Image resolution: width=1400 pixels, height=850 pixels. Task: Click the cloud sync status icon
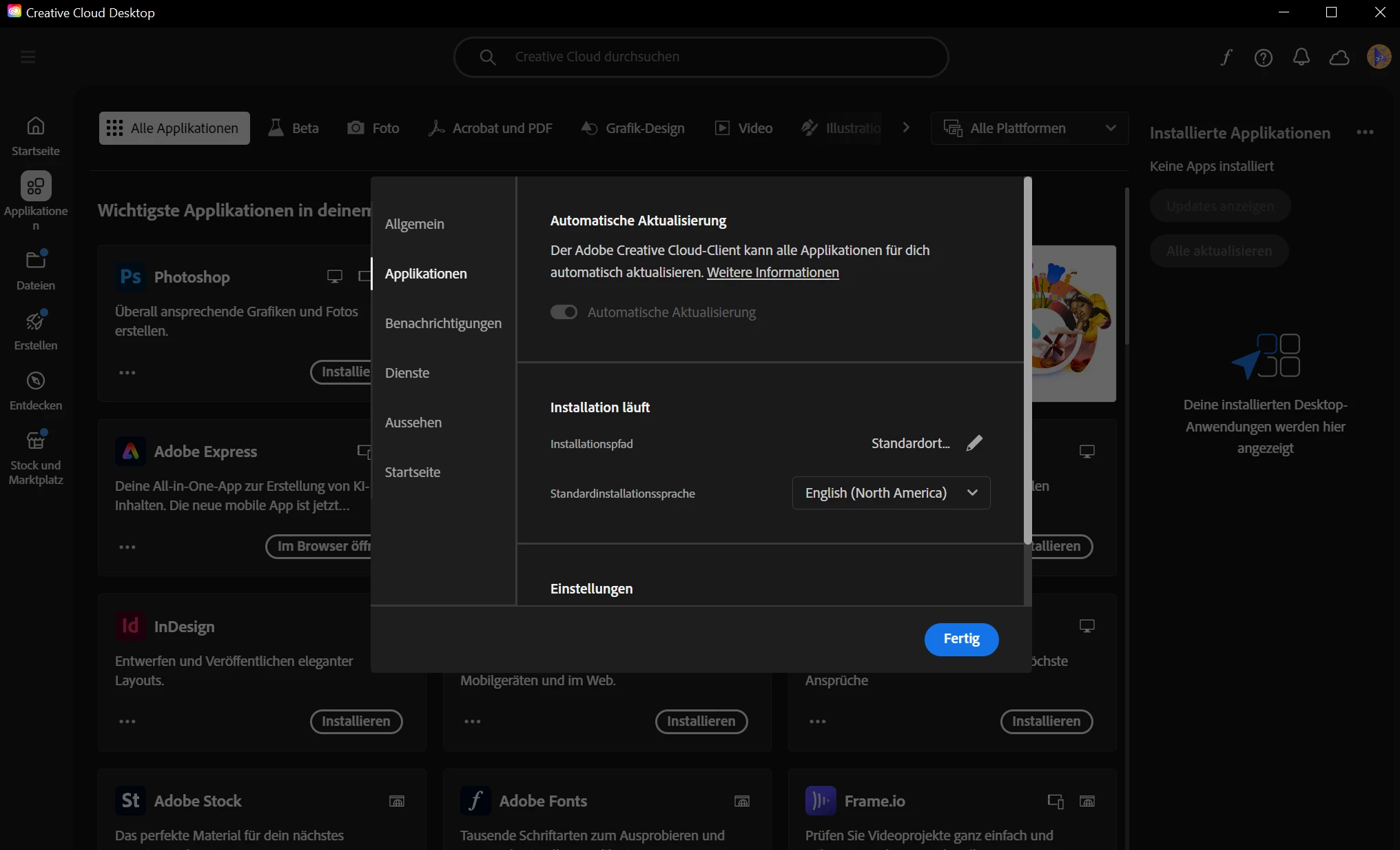coord(1339,57)
